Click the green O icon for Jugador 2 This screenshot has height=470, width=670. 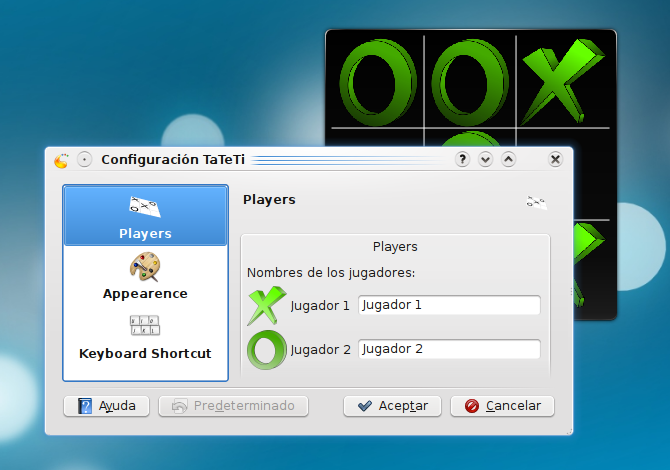pos(267,350)
